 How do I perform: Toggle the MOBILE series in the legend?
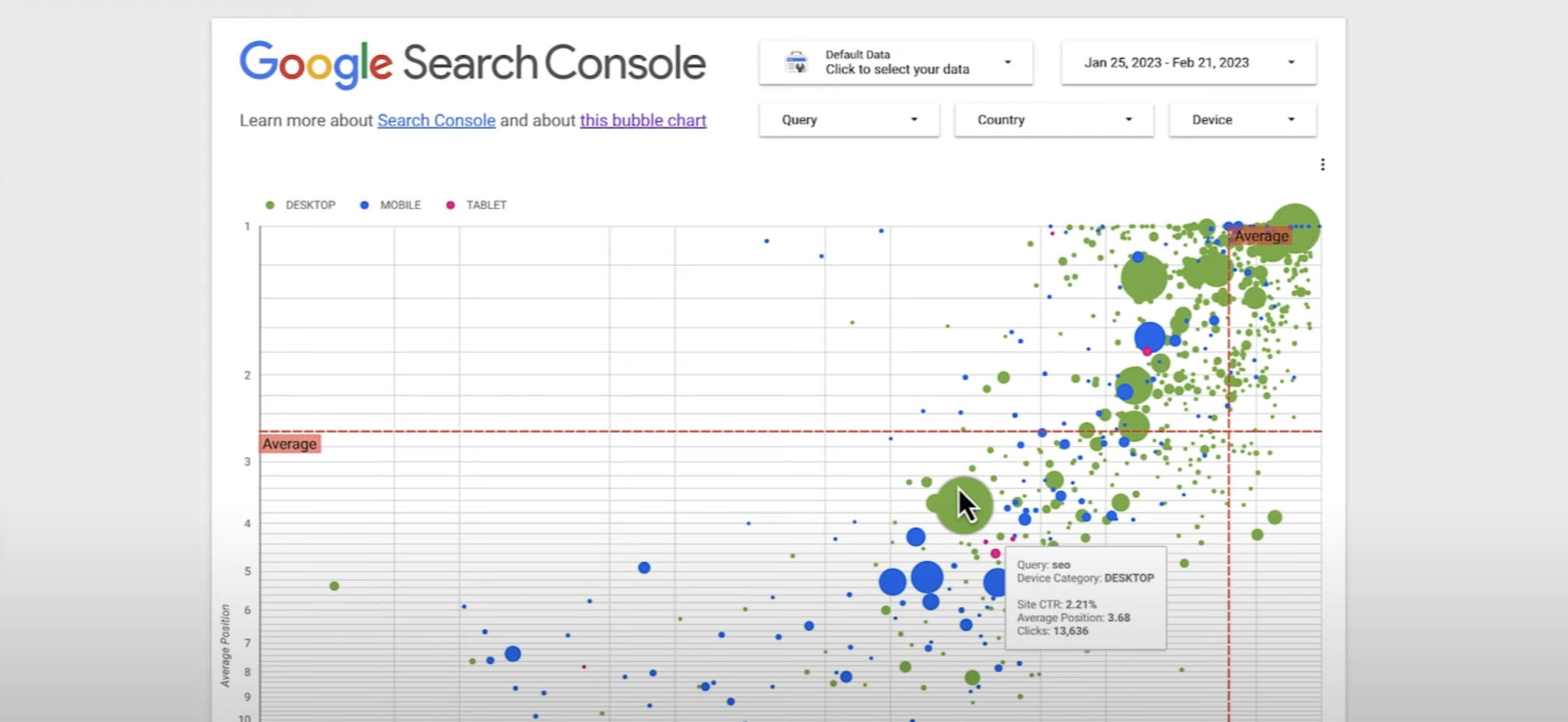[400, 205]
